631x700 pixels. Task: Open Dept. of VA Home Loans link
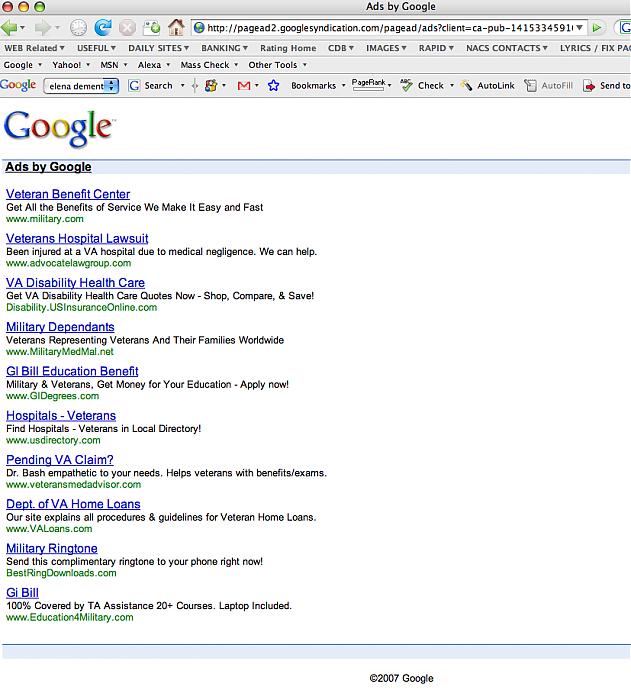tap(73, 504)
